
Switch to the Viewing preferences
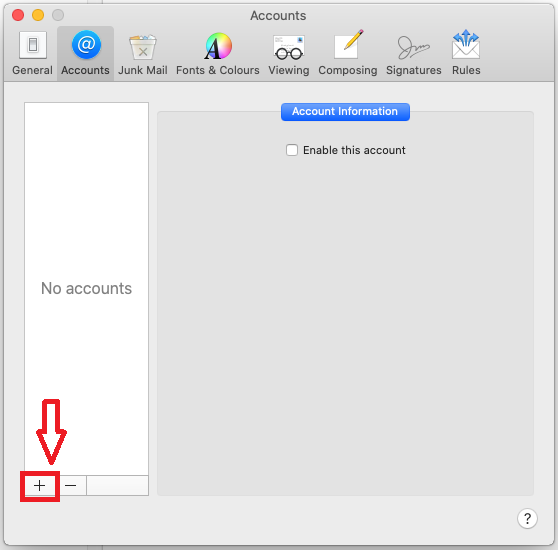(x=289, y=53)
